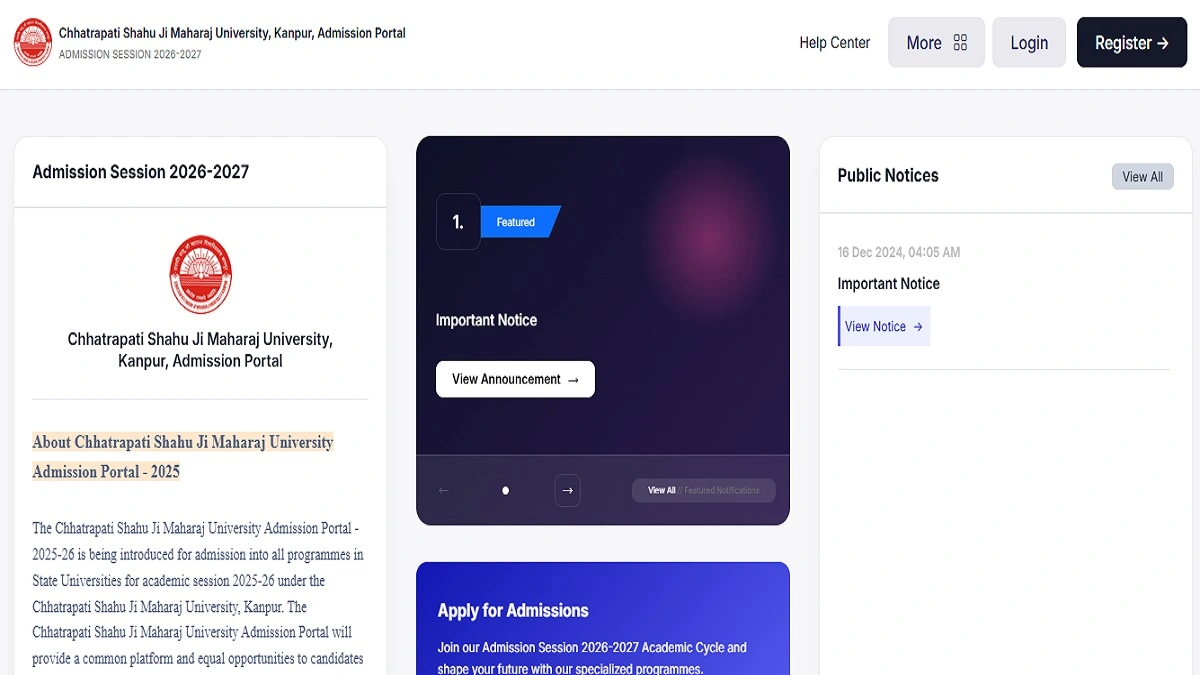Image resolution: width=1200 pixels, height=675 pixels.
Task: Click the university emblem in the admission card
Action: point(200,274)
